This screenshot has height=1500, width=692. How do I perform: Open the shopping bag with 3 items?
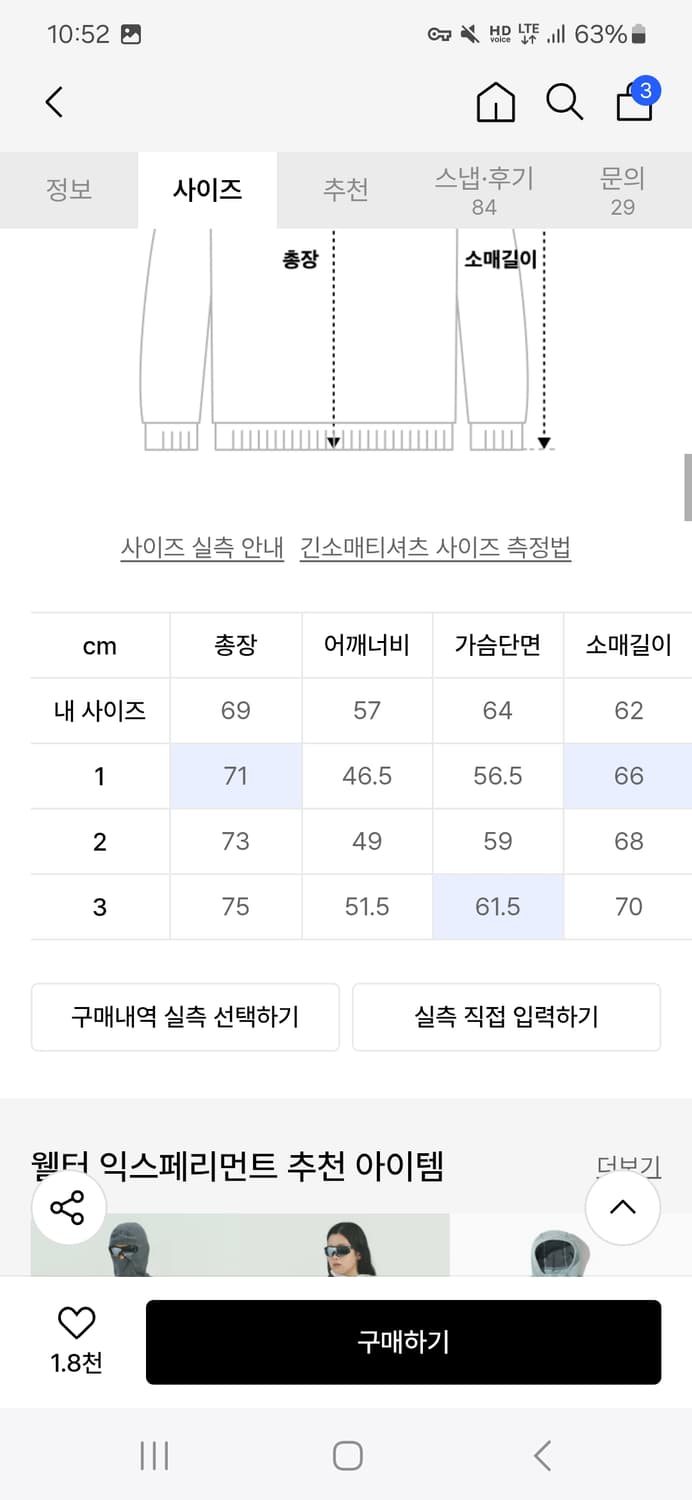tap(634, 103)
